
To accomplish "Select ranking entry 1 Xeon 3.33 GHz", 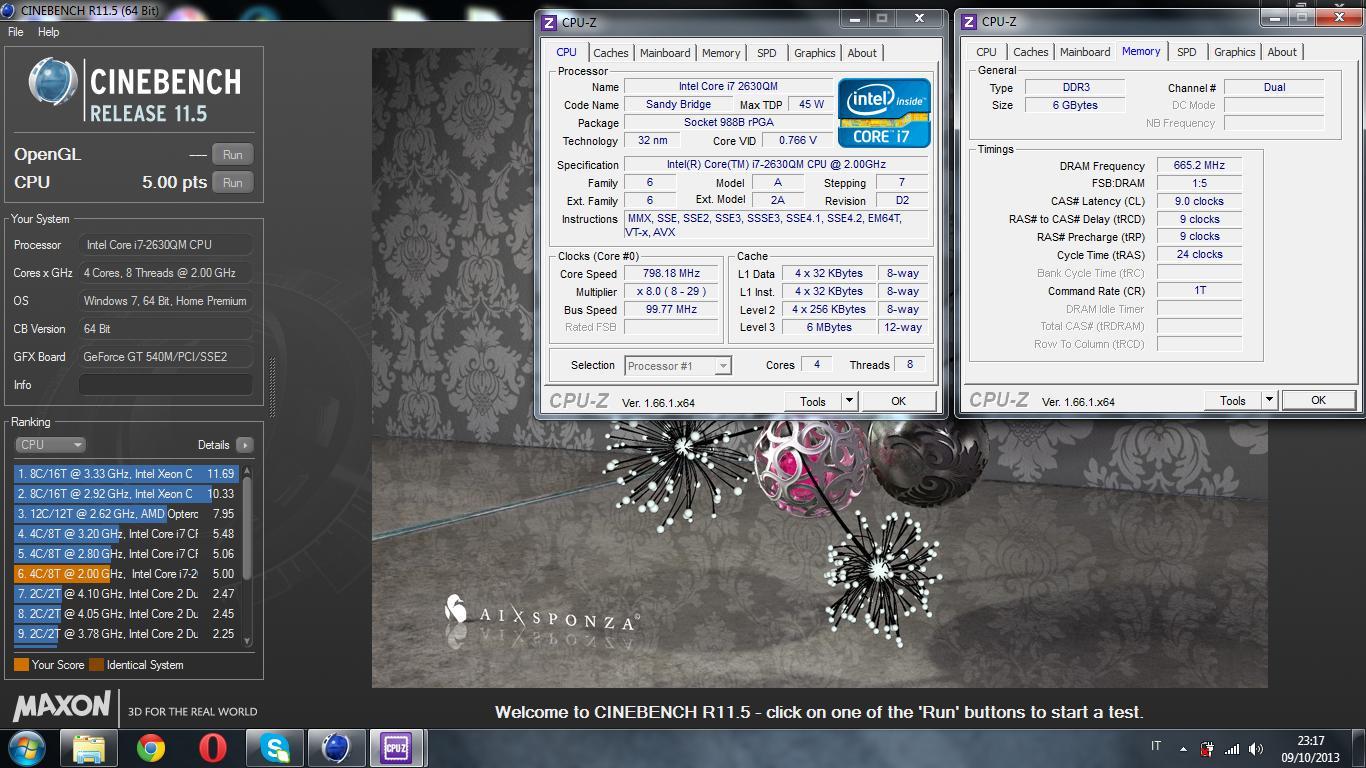I will click(x=127, y=474).
